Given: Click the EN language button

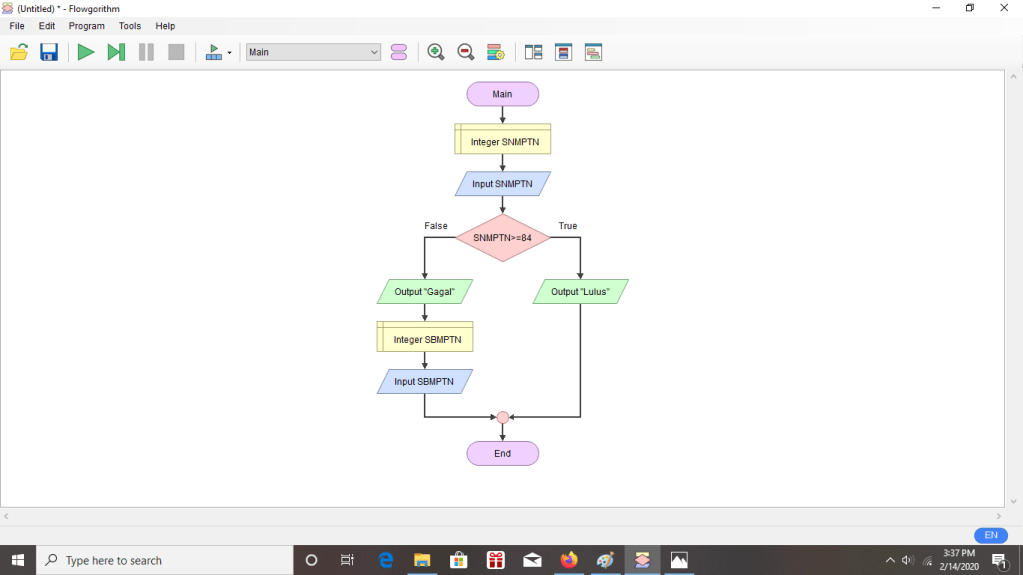Looking at the screenshot, I should tap(990, 535).
